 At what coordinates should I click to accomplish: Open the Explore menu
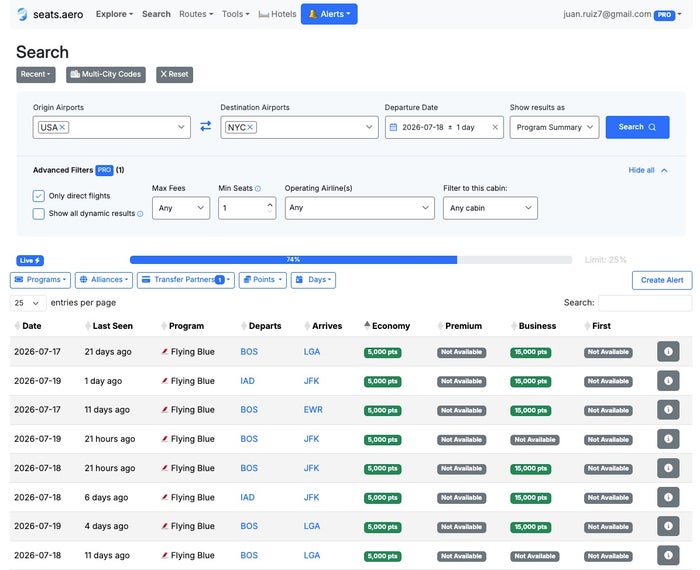tap(114, 14)
